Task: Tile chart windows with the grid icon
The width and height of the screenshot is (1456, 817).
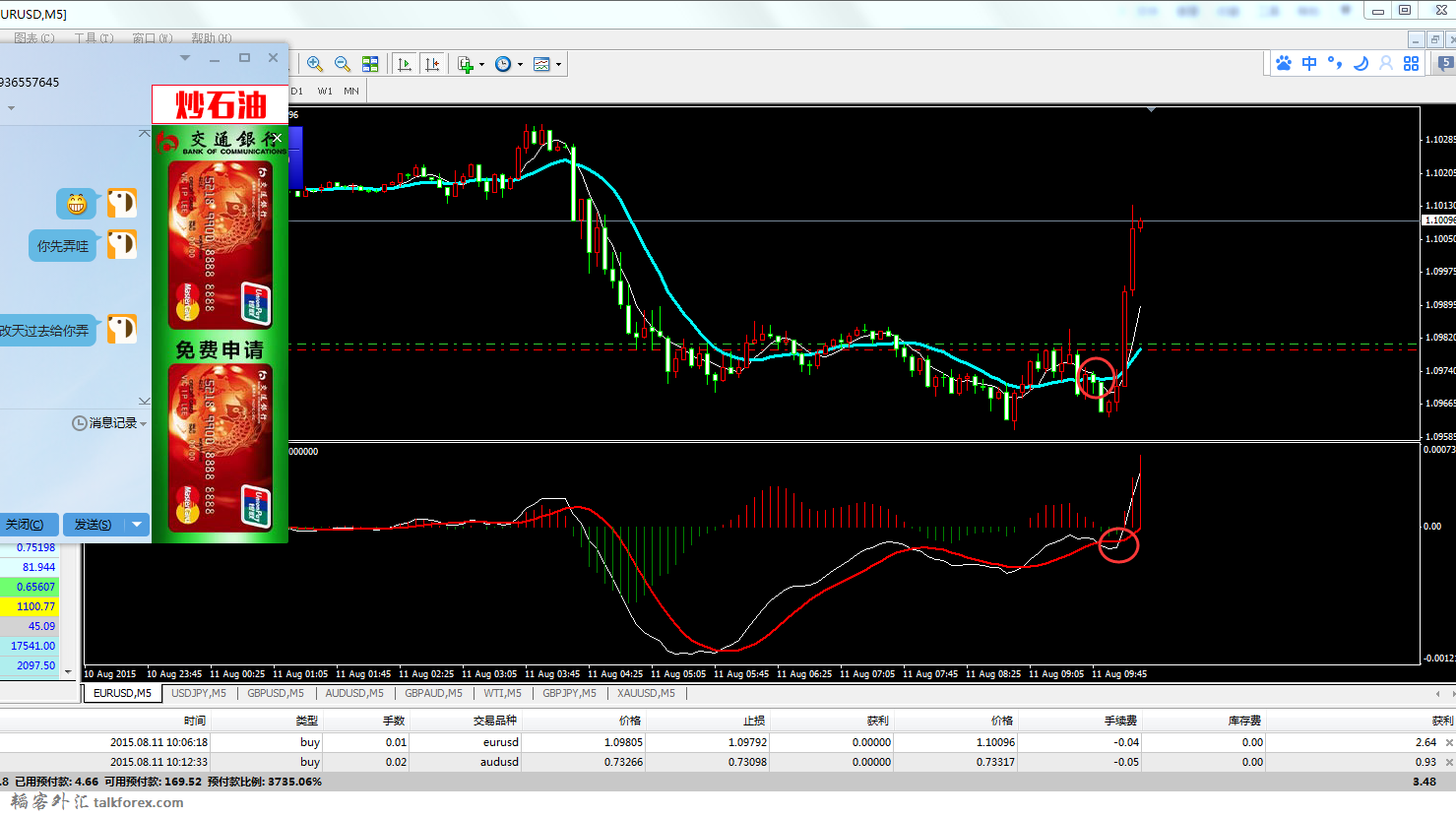Action: coord(370,64)
